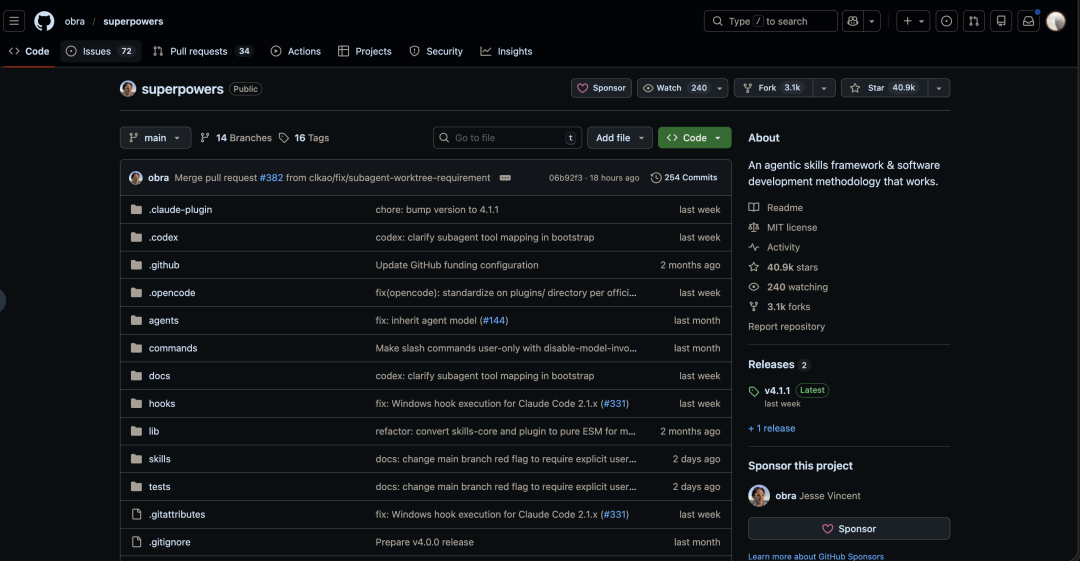Open the Add file dropdown
The width and height of the screenshot is (1080, 561).
620,138
